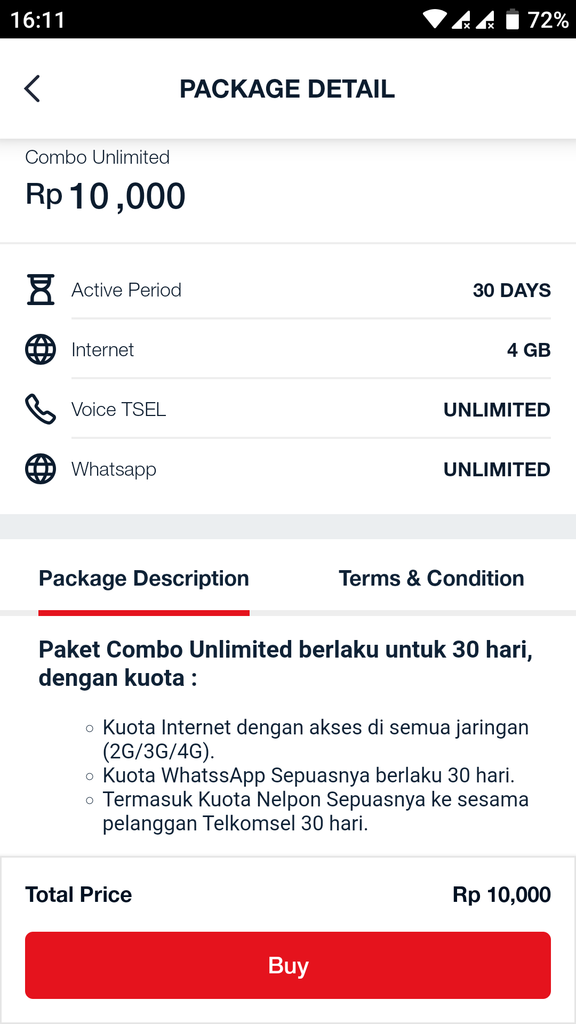Click the Active Period hourglass icon
Image resolution: width=576 pixels, height=1024 pixels.
39,290
